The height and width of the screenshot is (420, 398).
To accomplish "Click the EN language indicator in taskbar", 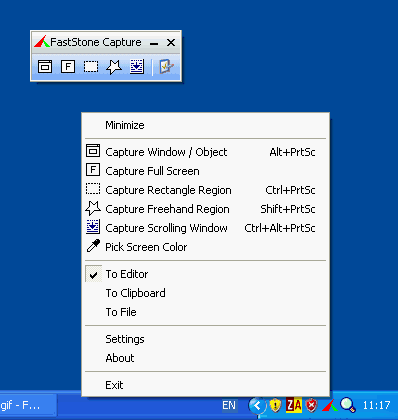I will pyautogui.click(x=229, y=406).
